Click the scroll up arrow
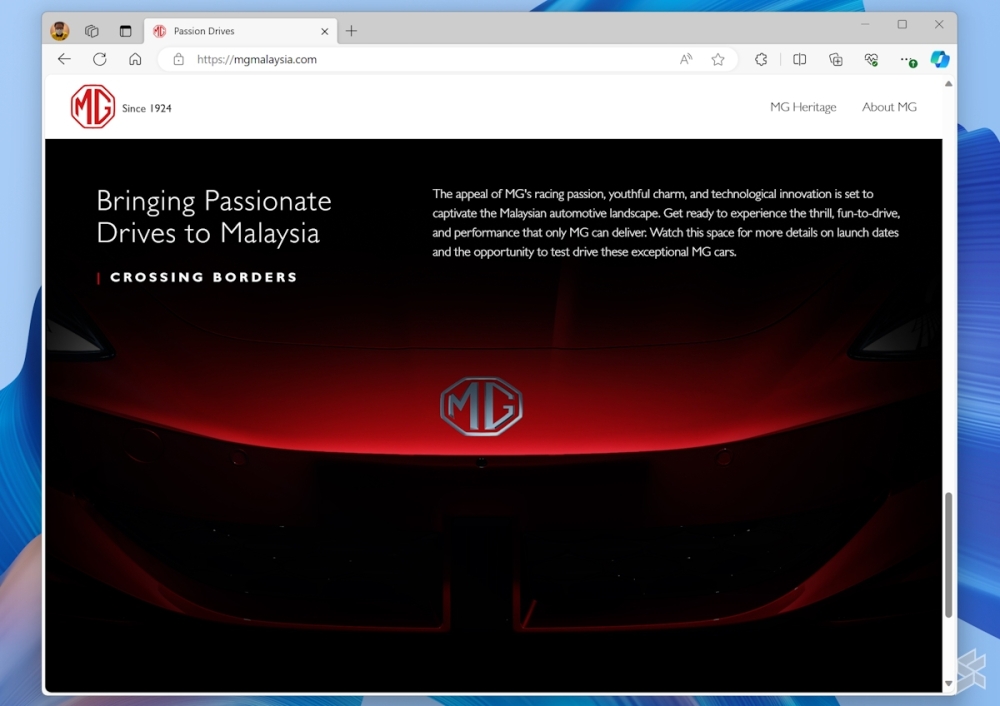 [x=948, y=84]
